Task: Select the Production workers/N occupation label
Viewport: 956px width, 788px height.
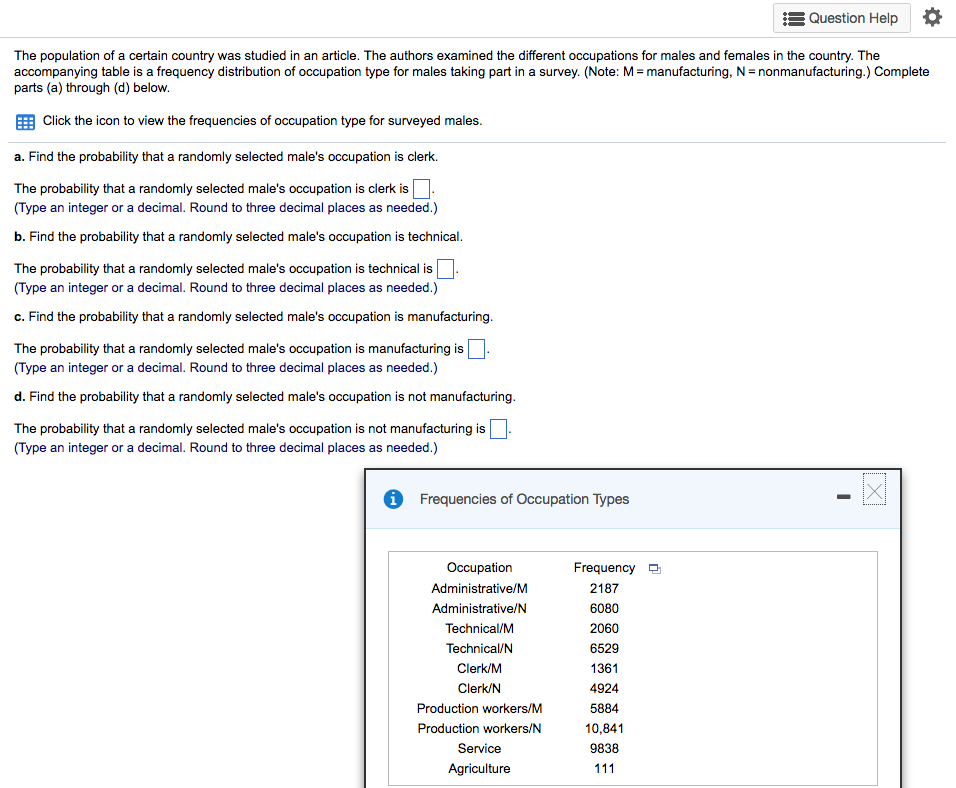Action: coord(479,729)
